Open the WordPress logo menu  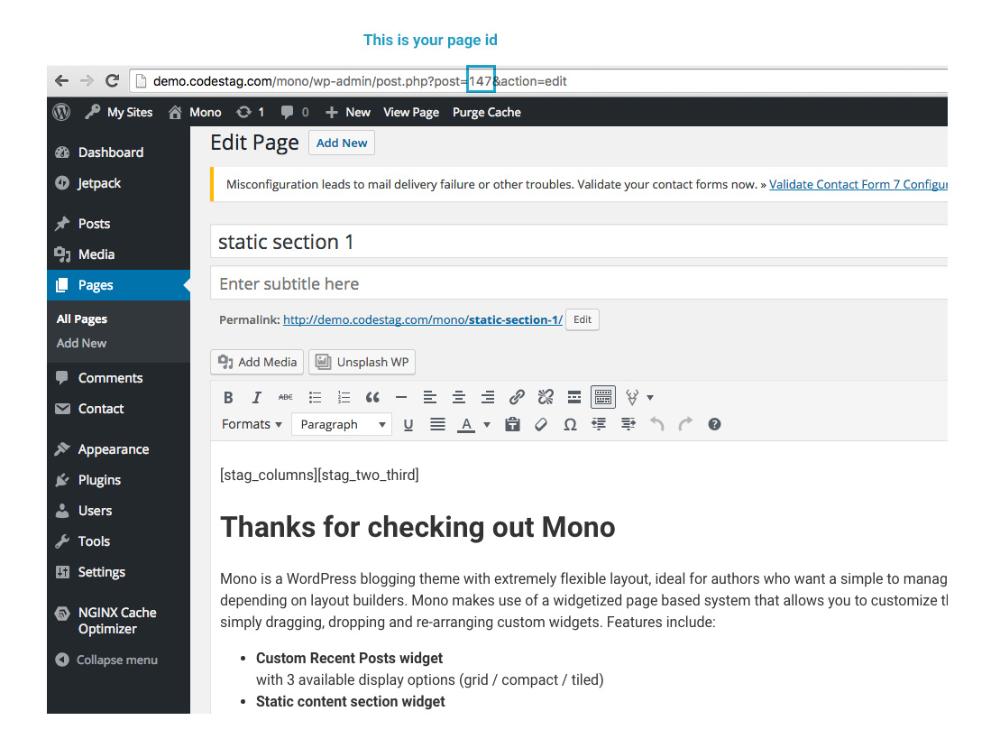(x=61, y=112)
